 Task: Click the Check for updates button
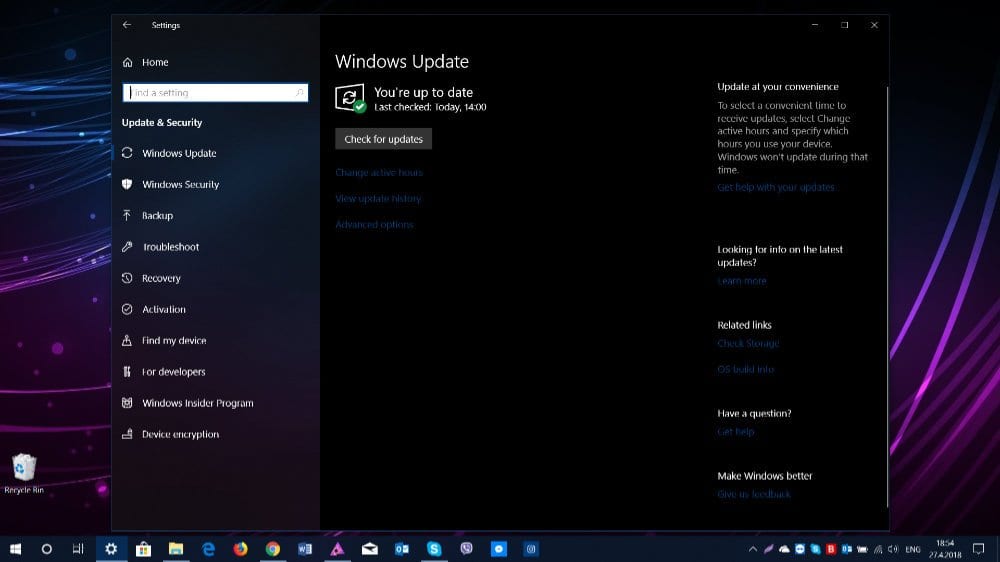click(x=383, y=139)
